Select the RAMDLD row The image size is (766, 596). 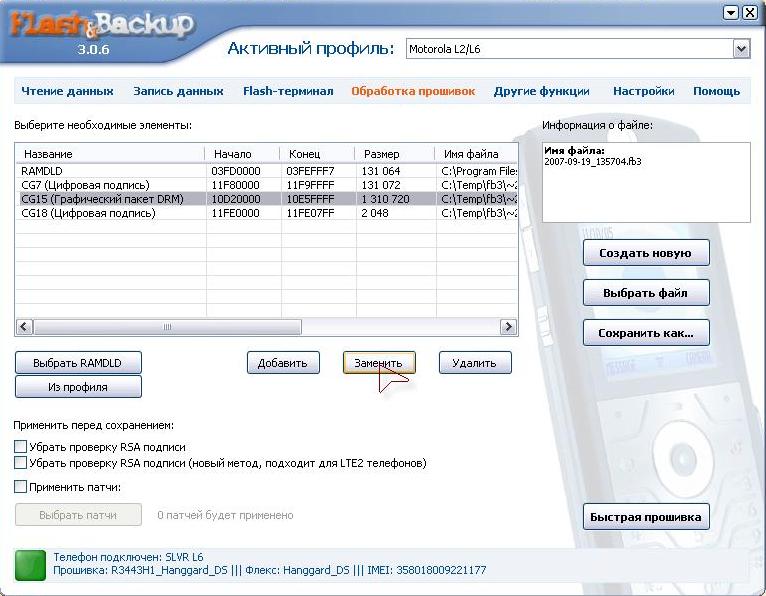click(x=267, y=171)
